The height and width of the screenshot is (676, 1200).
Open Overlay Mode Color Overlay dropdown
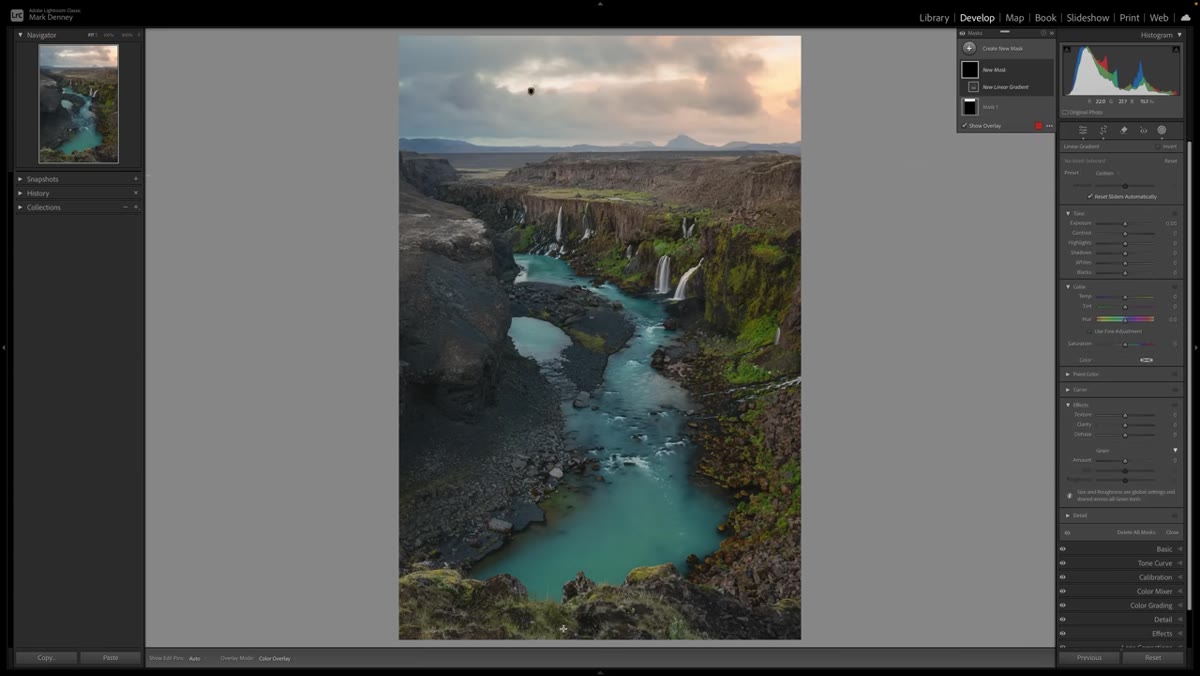coord(274,658)
